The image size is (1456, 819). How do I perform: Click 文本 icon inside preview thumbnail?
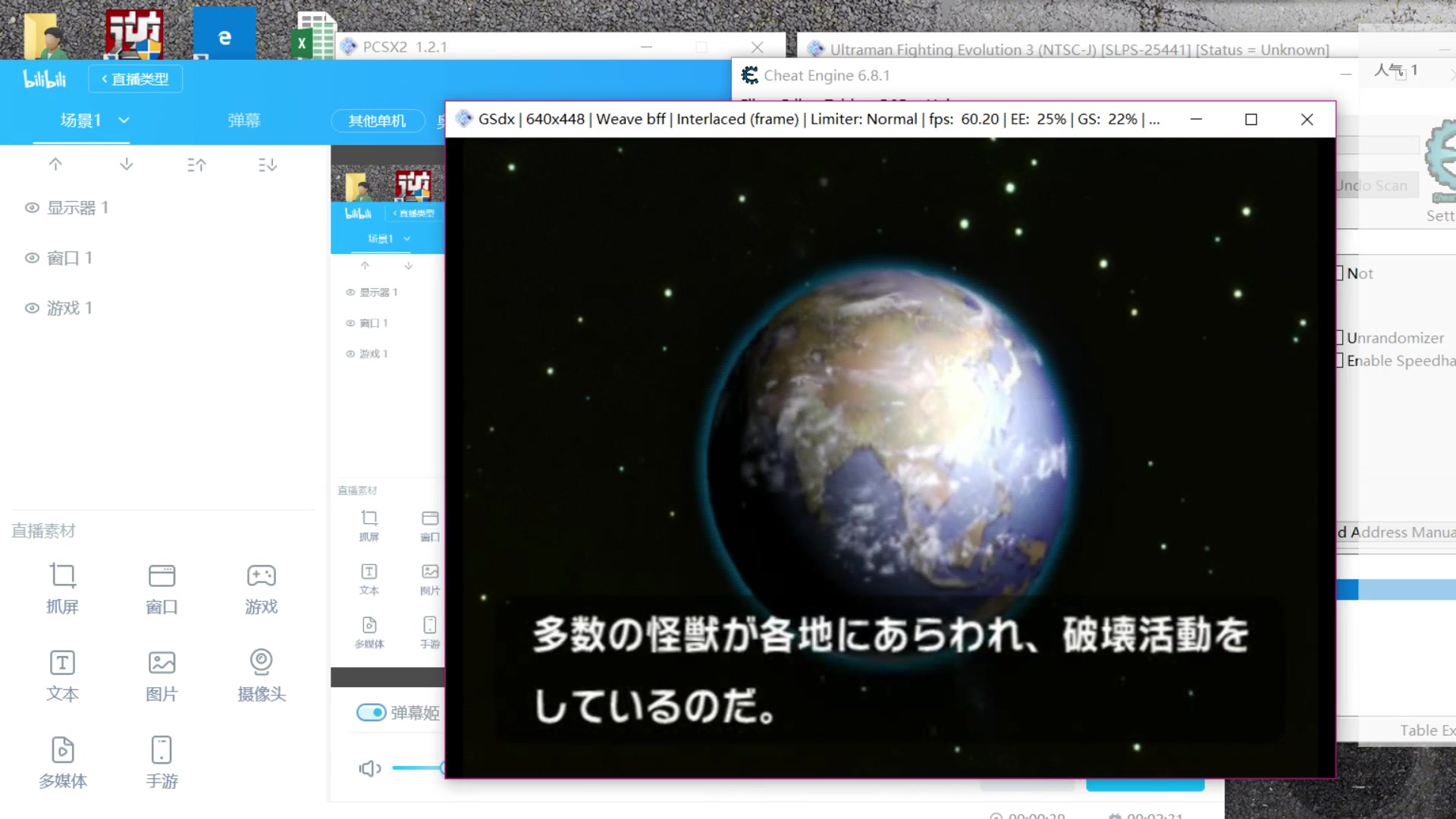[369, 579]
